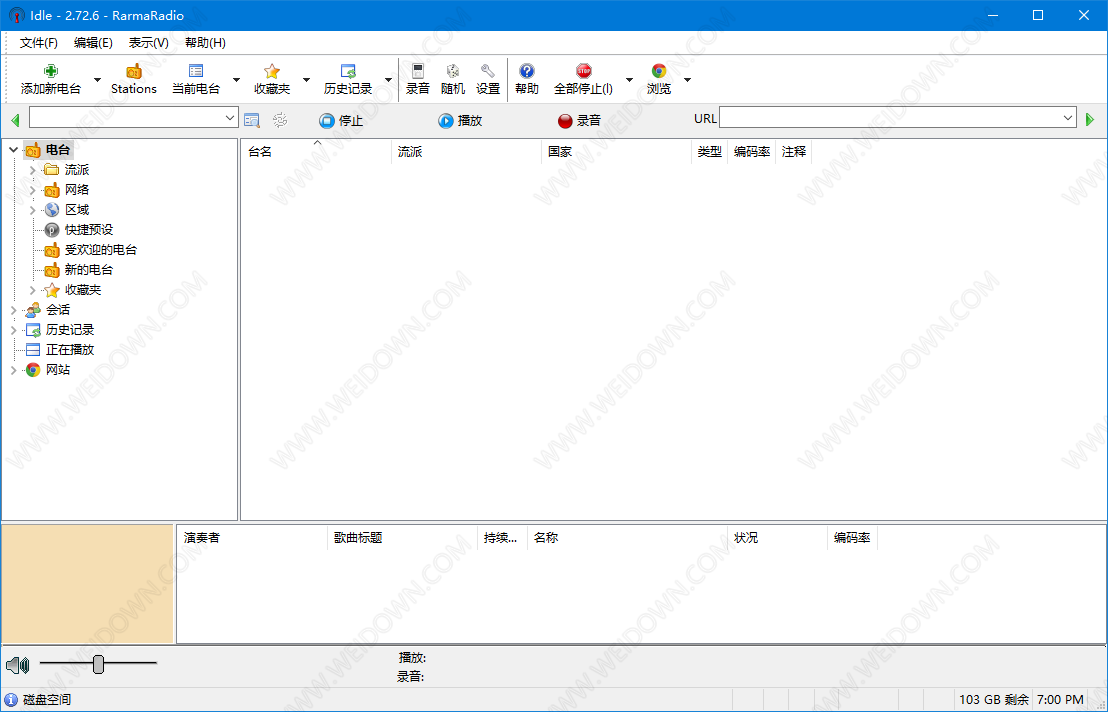Open the 表示(V) menu

(148, 43)
